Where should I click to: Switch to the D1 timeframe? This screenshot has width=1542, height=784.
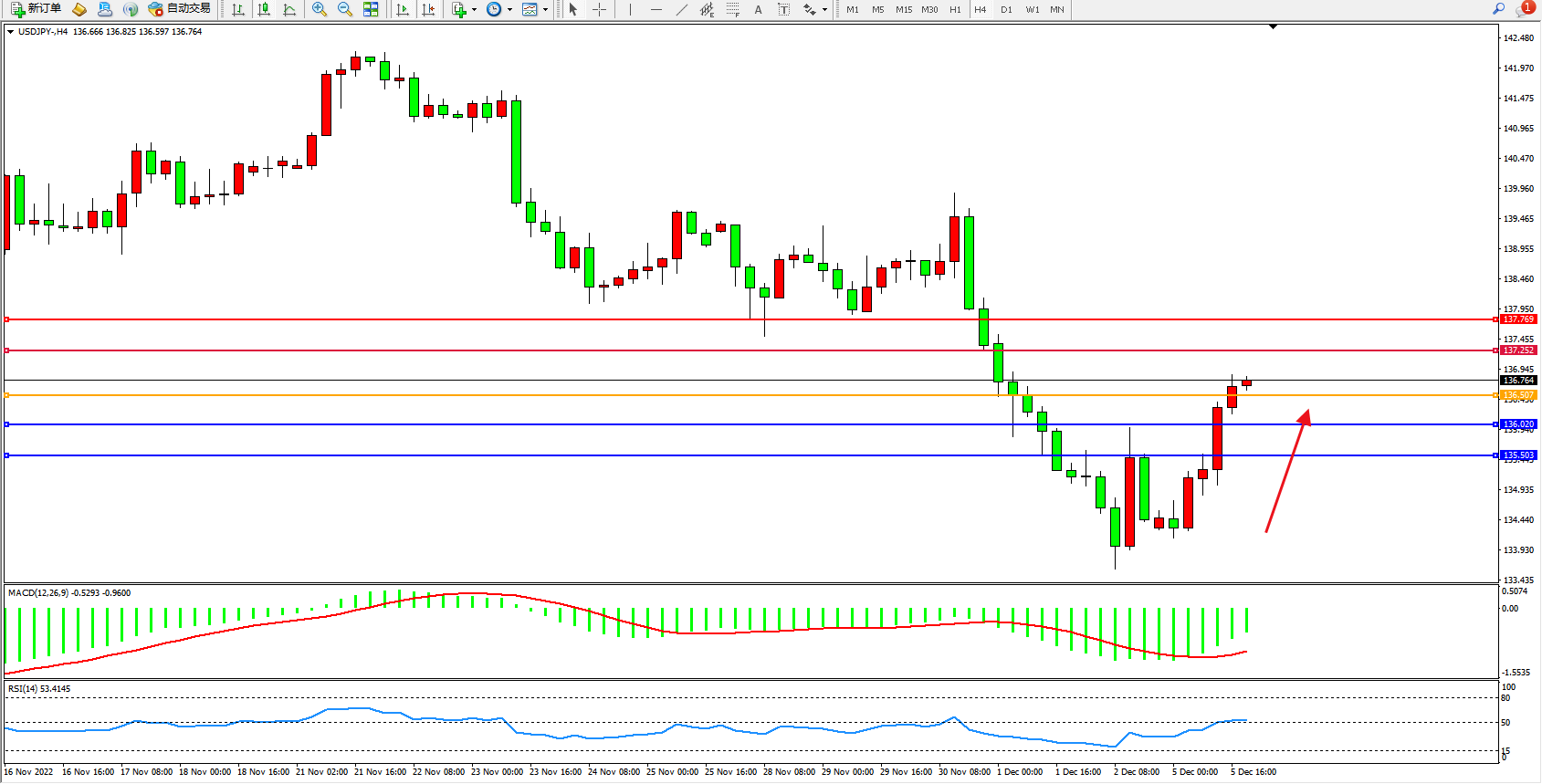pos(1006,9)
